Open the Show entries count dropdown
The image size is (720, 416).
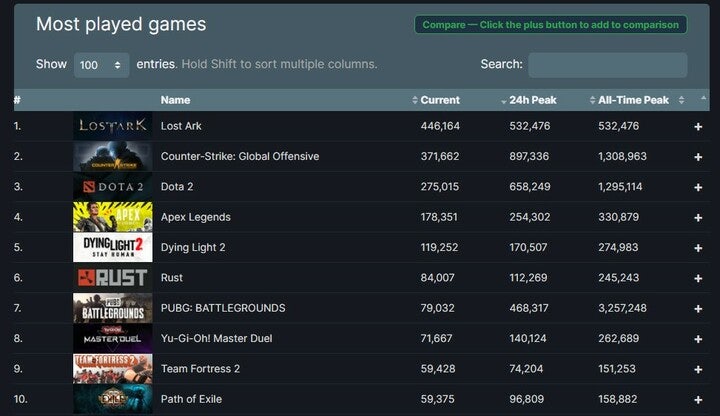(101, 65)
